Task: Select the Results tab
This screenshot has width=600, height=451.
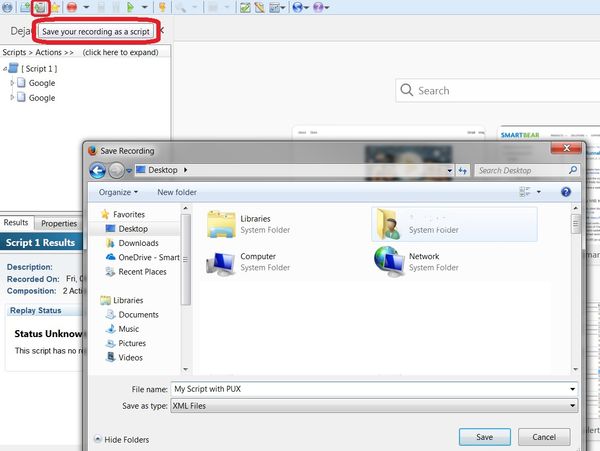Action: (16, 223)
